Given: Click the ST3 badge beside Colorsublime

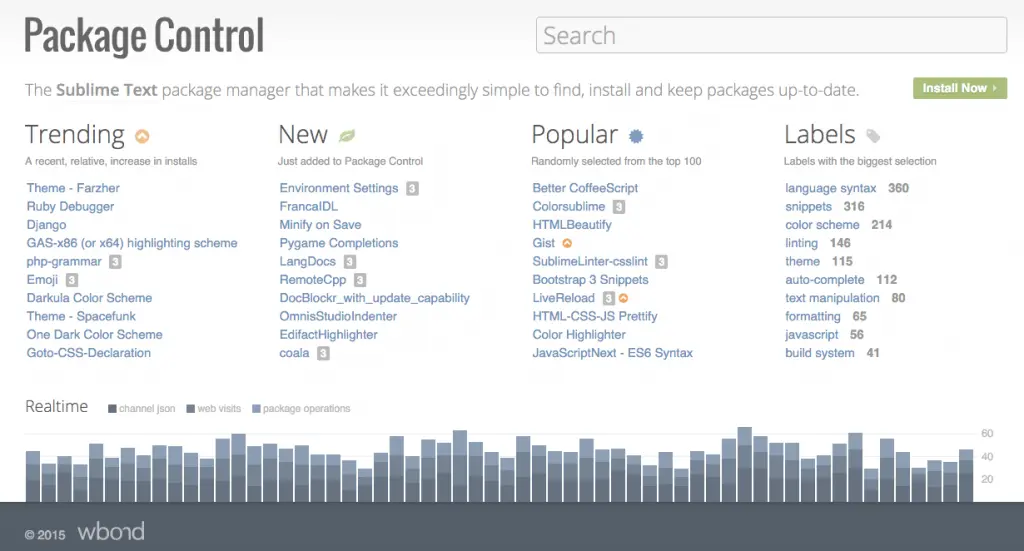Looking at the screenshot, I should (x=619, y=207).
